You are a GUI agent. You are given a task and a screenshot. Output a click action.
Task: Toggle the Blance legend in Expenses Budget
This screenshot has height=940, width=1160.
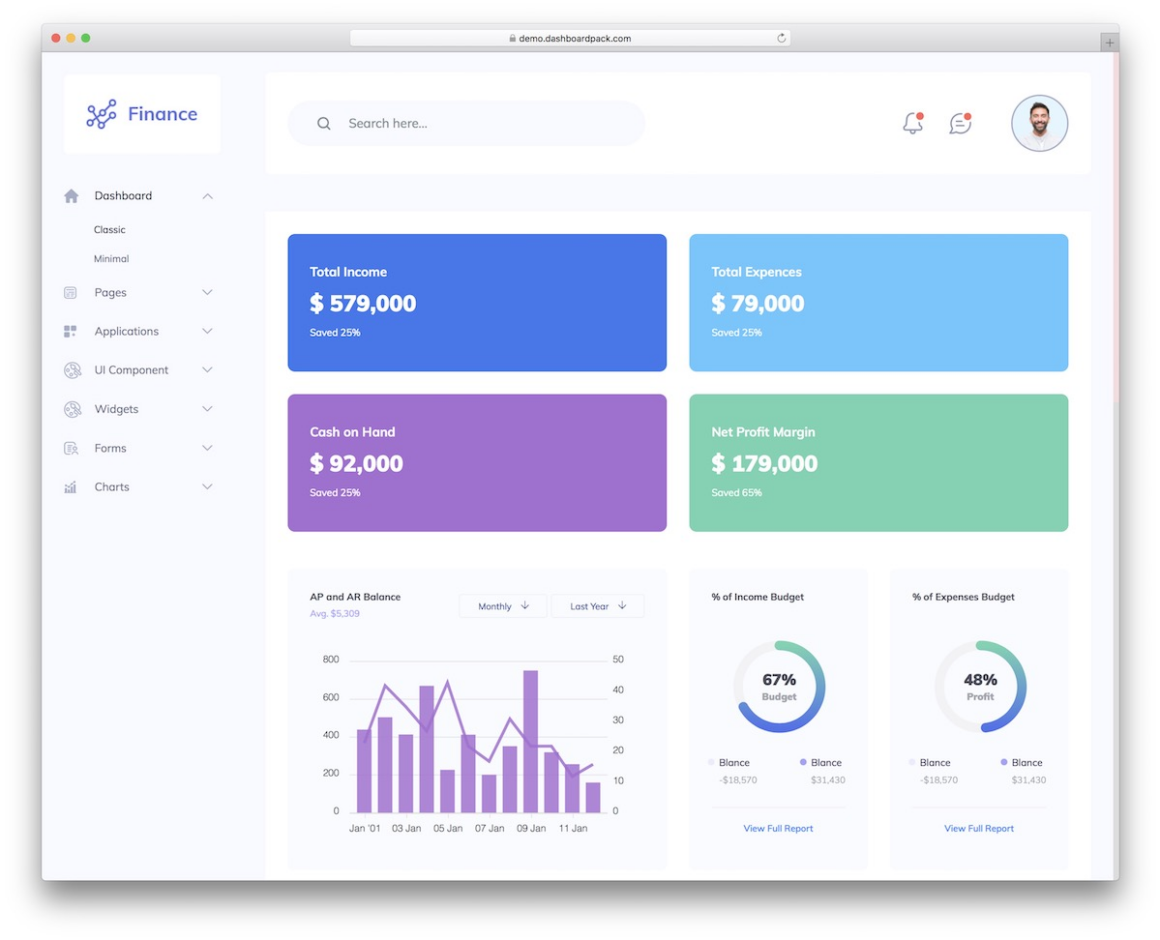[932, 762]
